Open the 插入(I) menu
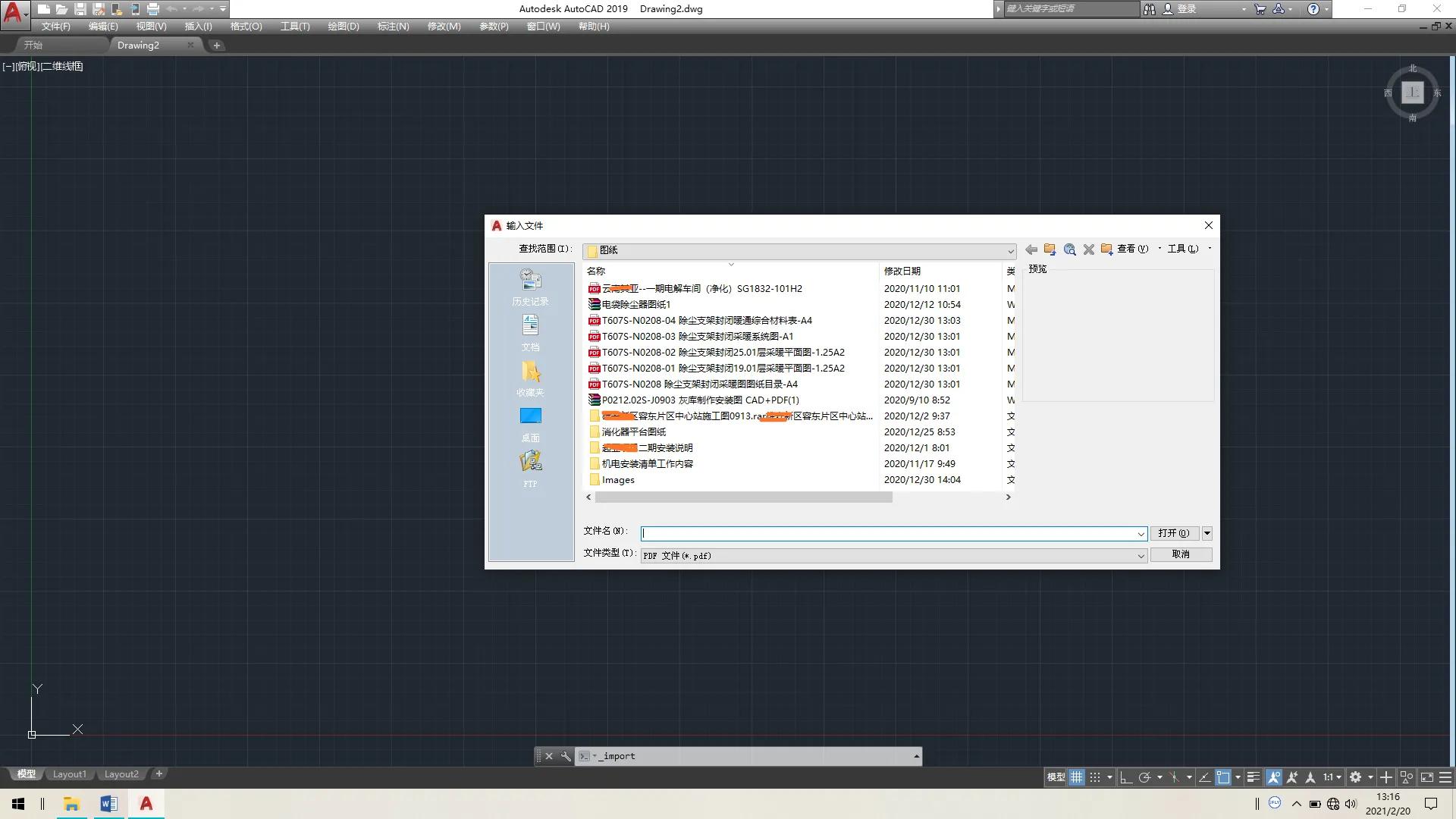 (198, 27)
